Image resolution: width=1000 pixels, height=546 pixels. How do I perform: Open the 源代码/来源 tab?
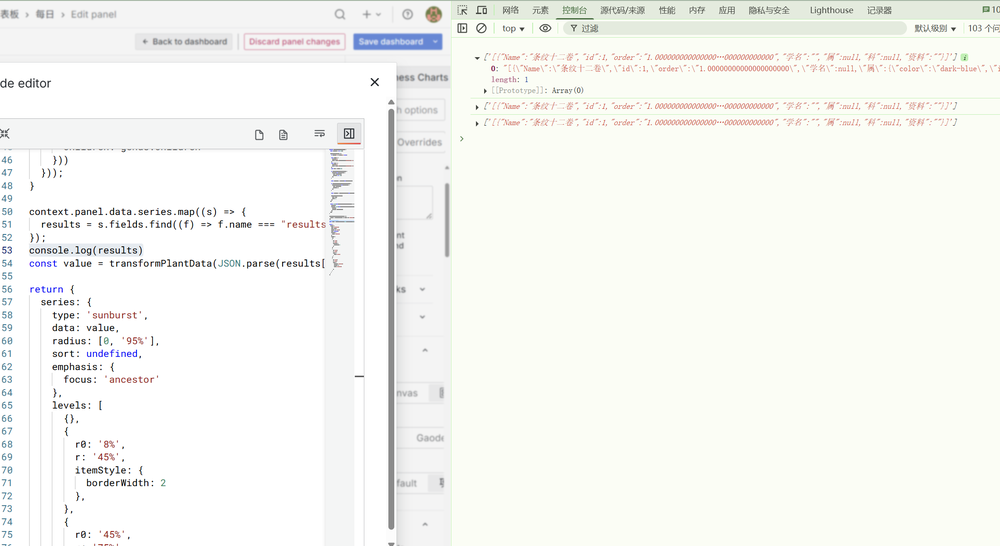(x=622, y=10)
